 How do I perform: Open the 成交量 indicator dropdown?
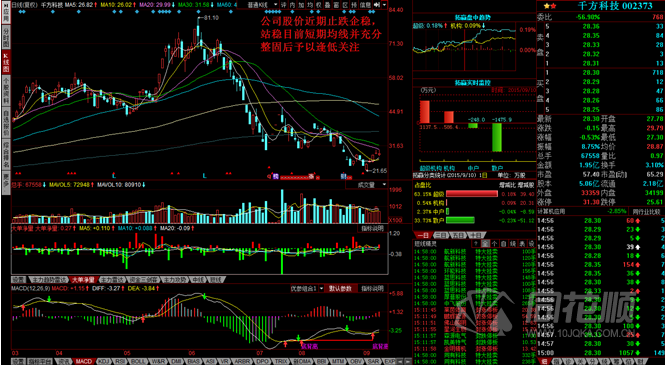point(366,185)
